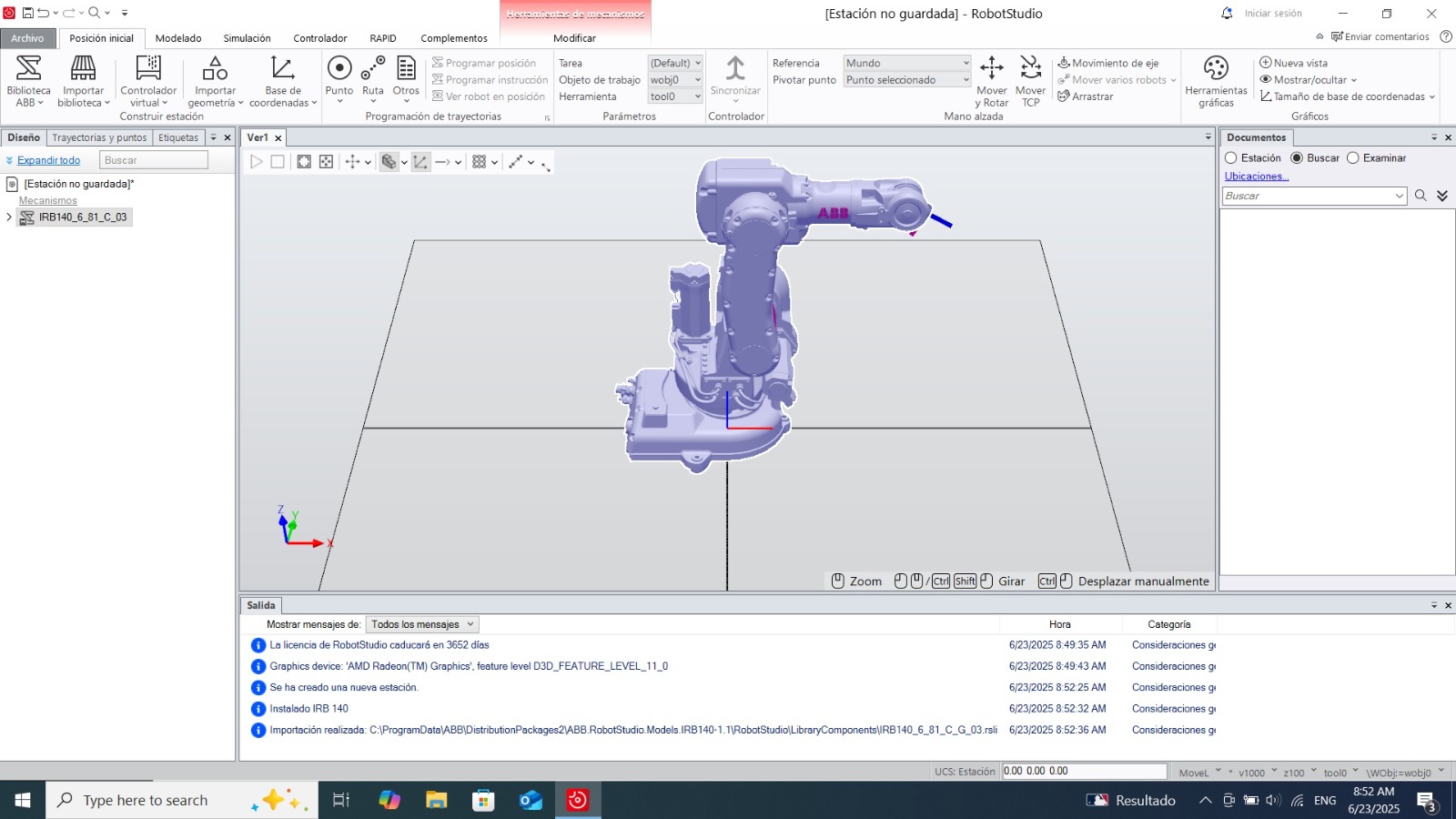Open the Ruta path tool
Image resolution: width=1456 pixels, height=819 pixels.
click(x=373, y=78)
